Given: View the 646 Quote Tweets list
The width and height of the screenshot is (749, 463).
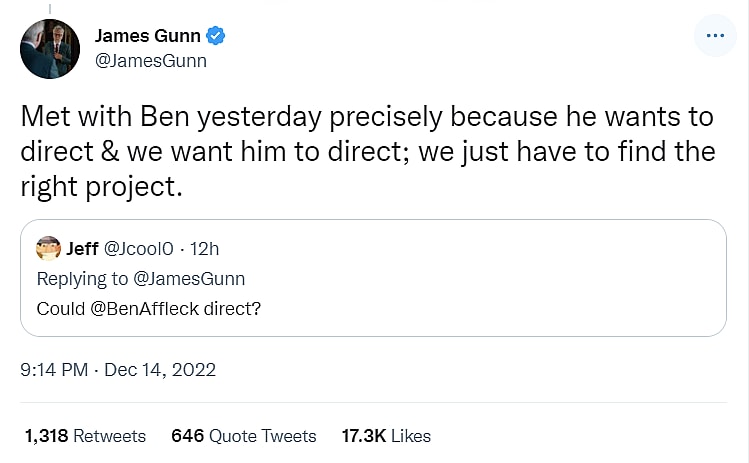Looking at the screenshot, I should coord(243,436).
